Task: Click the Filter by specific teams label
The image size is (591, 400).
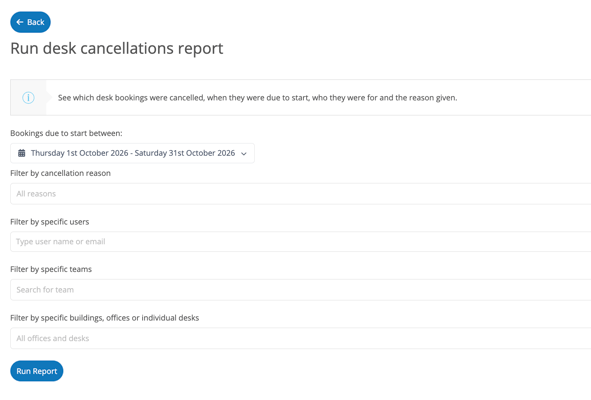Action: [51, 269]
